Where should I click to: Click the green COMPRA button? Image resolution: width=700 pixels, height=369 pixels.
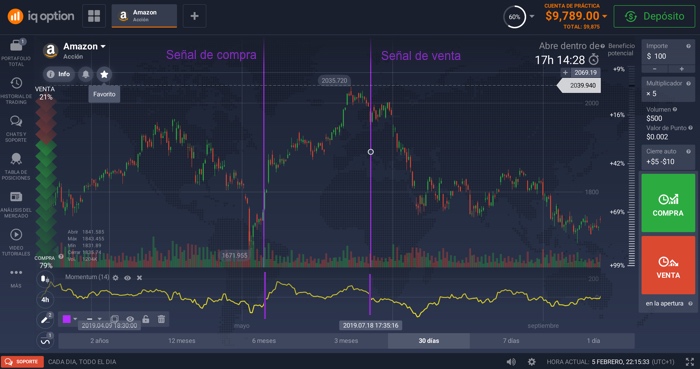pyautogui.click(x=668, y=203)
